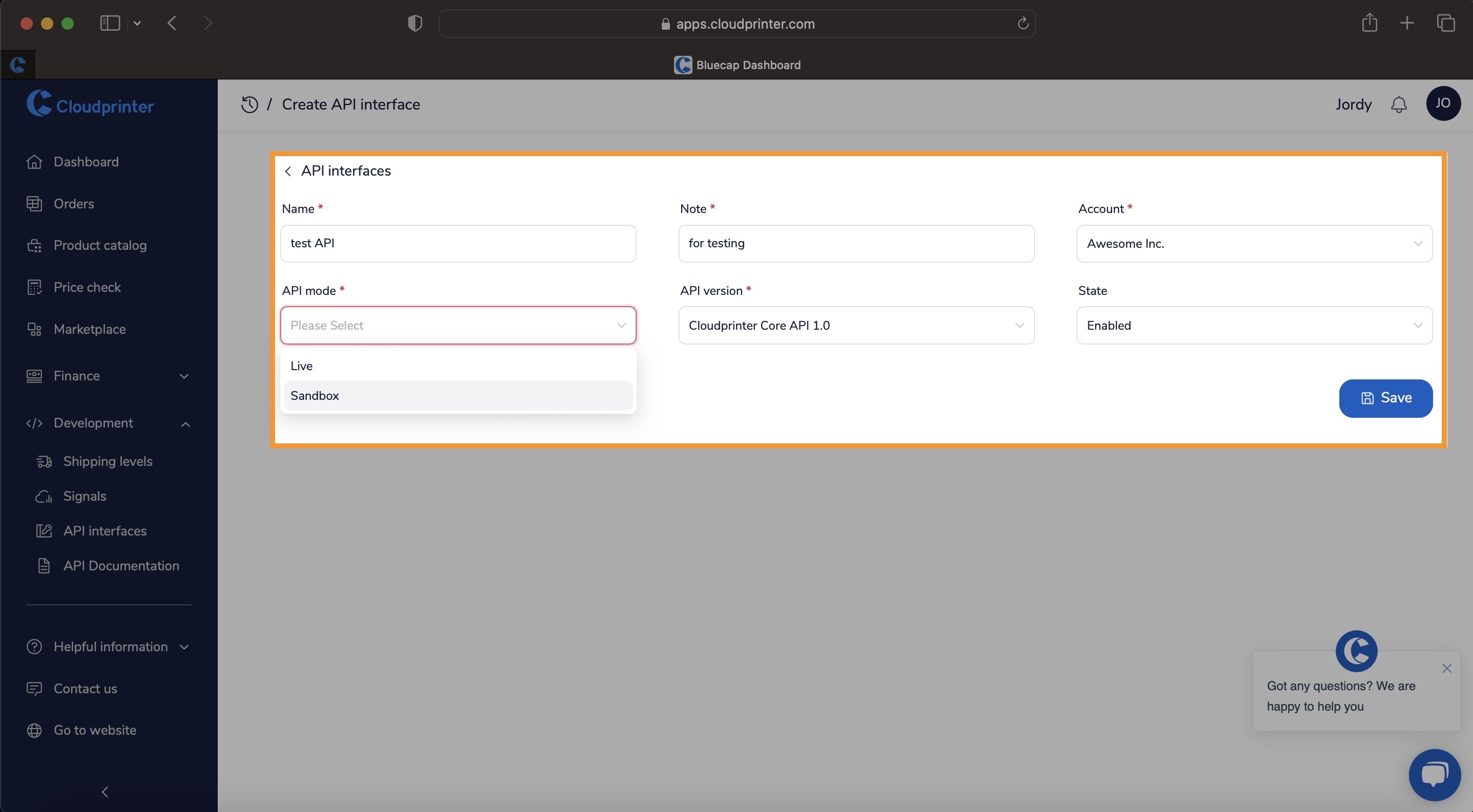Collapse the sidebar with bottom arrow
The width and height of the screenshot is (1473, 812).
point(104,792)
